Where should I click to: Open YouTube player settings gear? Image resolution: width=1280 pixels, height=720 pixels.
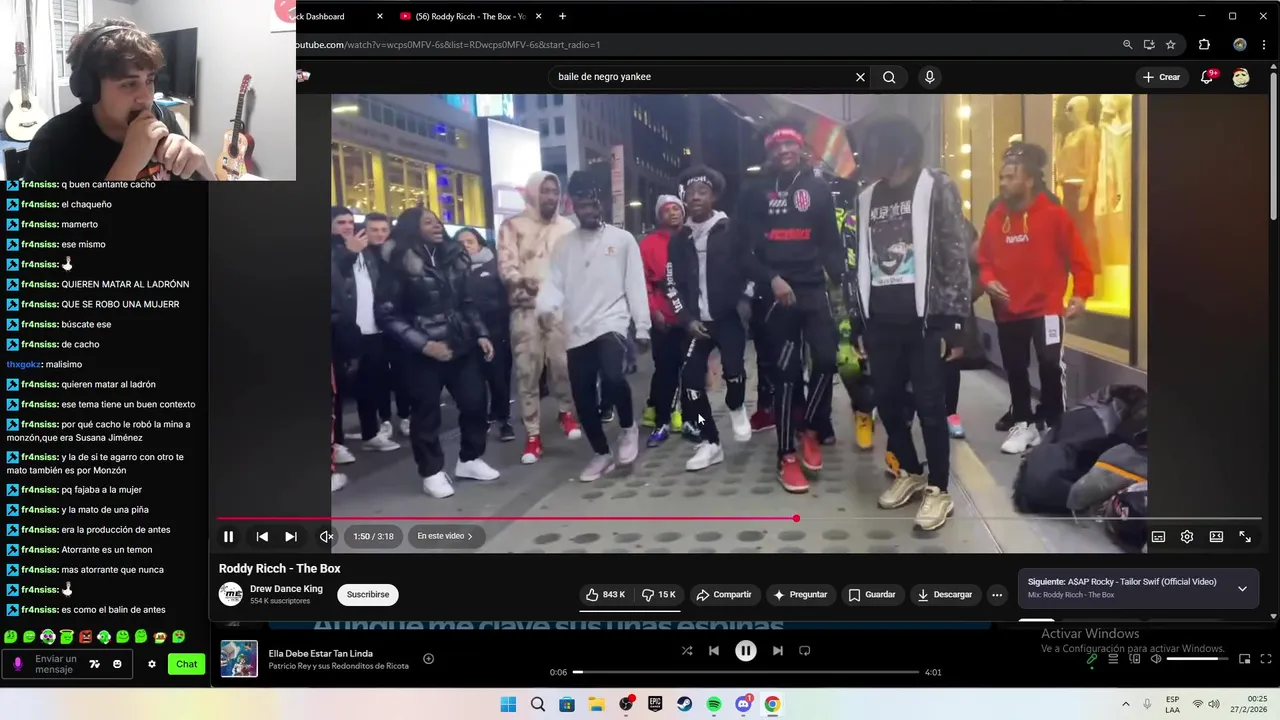coord(1187,537)
